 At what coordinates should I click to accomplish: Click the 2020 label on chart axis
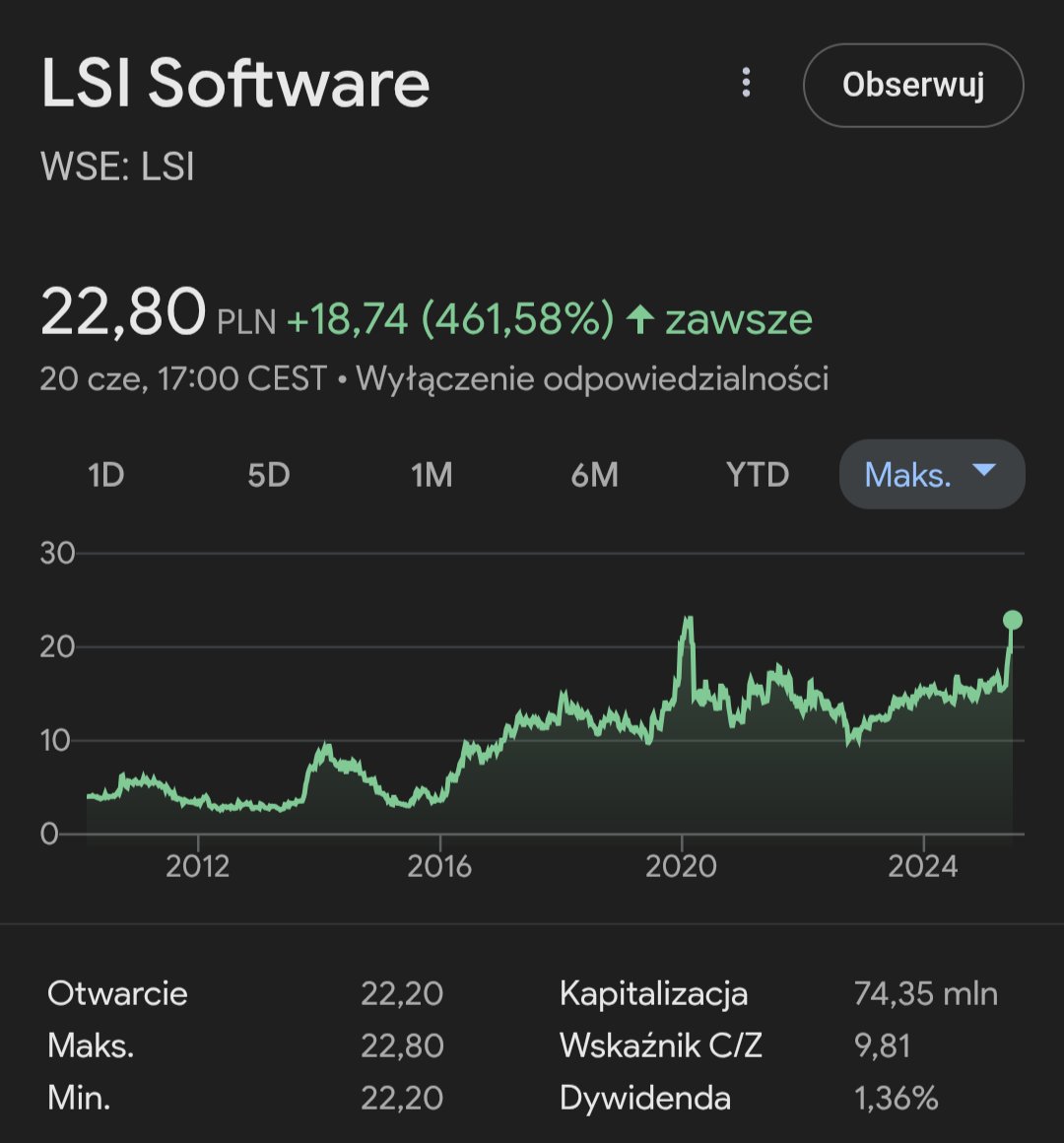pos(682,867)
